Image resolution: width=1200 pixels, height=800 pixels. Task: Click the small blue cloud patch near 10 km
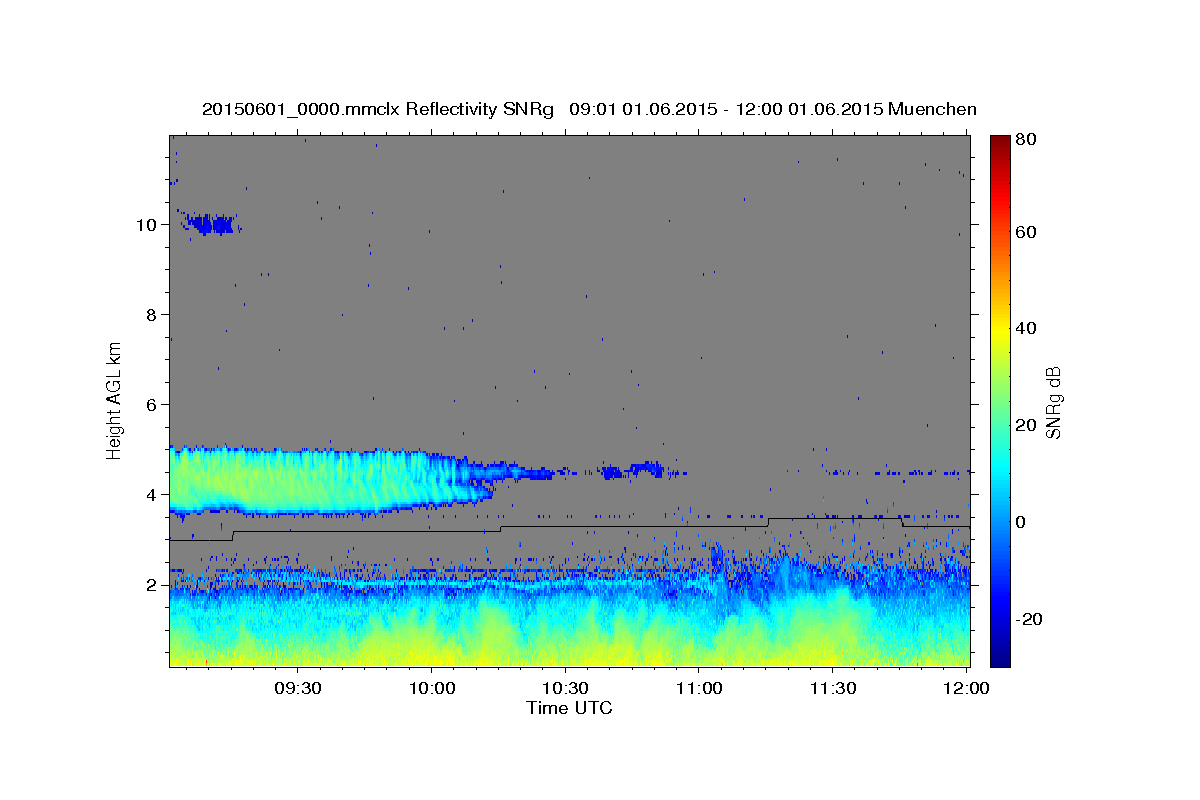coord(209,223)
